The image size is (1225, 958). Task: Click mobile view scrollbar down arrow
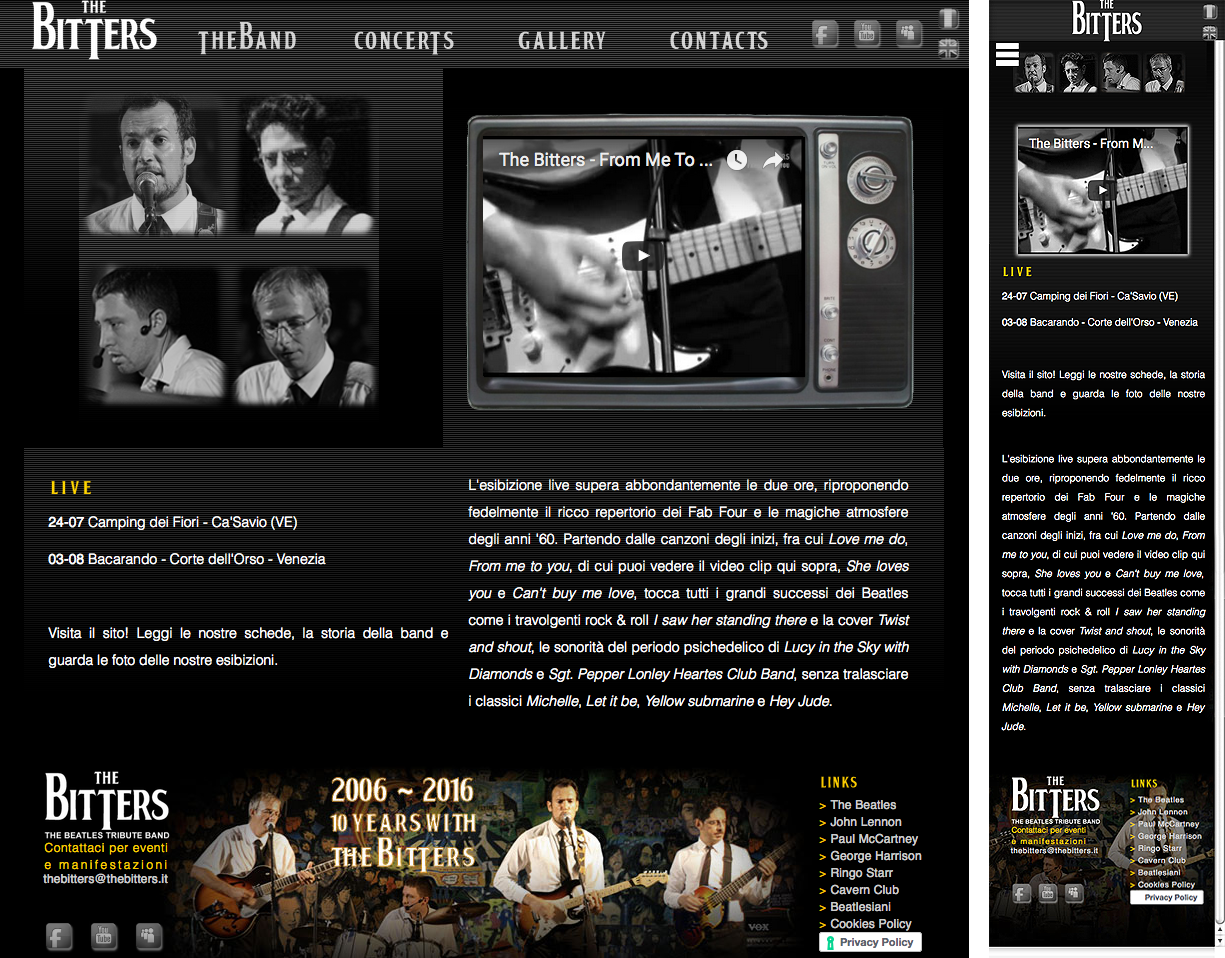click(x=1220, y=939)
